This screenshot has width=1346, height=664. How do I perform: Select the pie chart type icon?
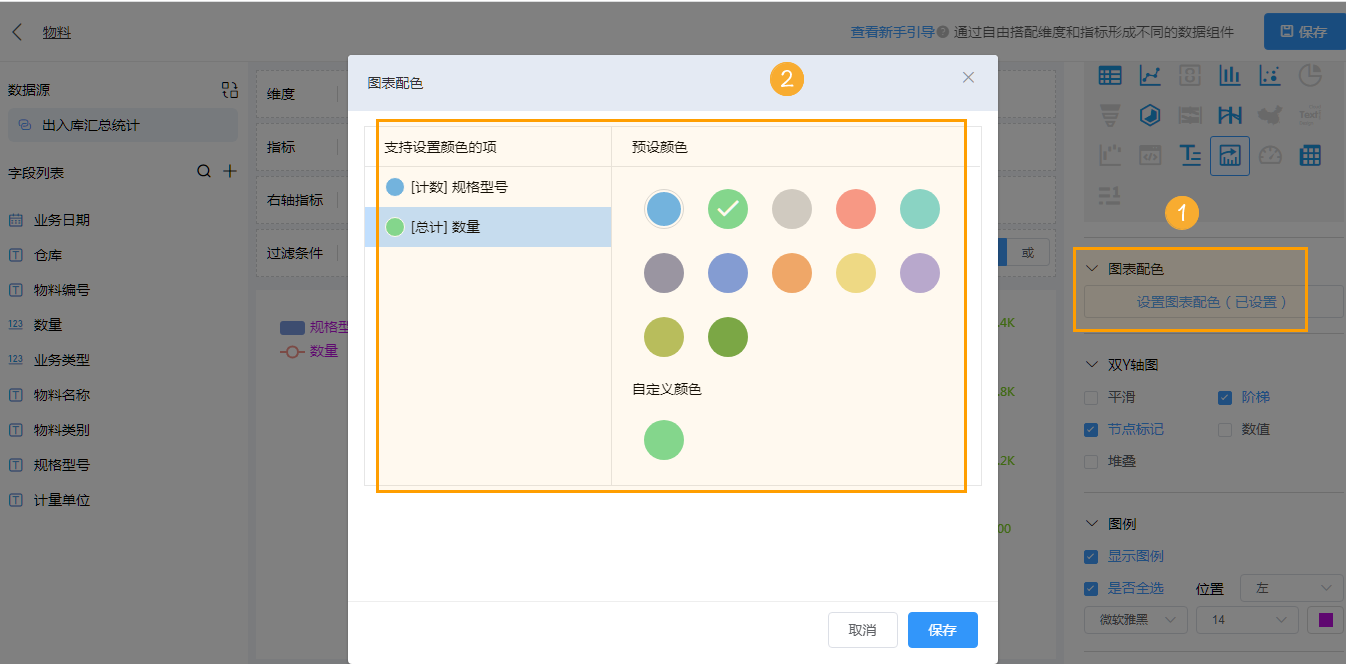(x=1310, y=76)
